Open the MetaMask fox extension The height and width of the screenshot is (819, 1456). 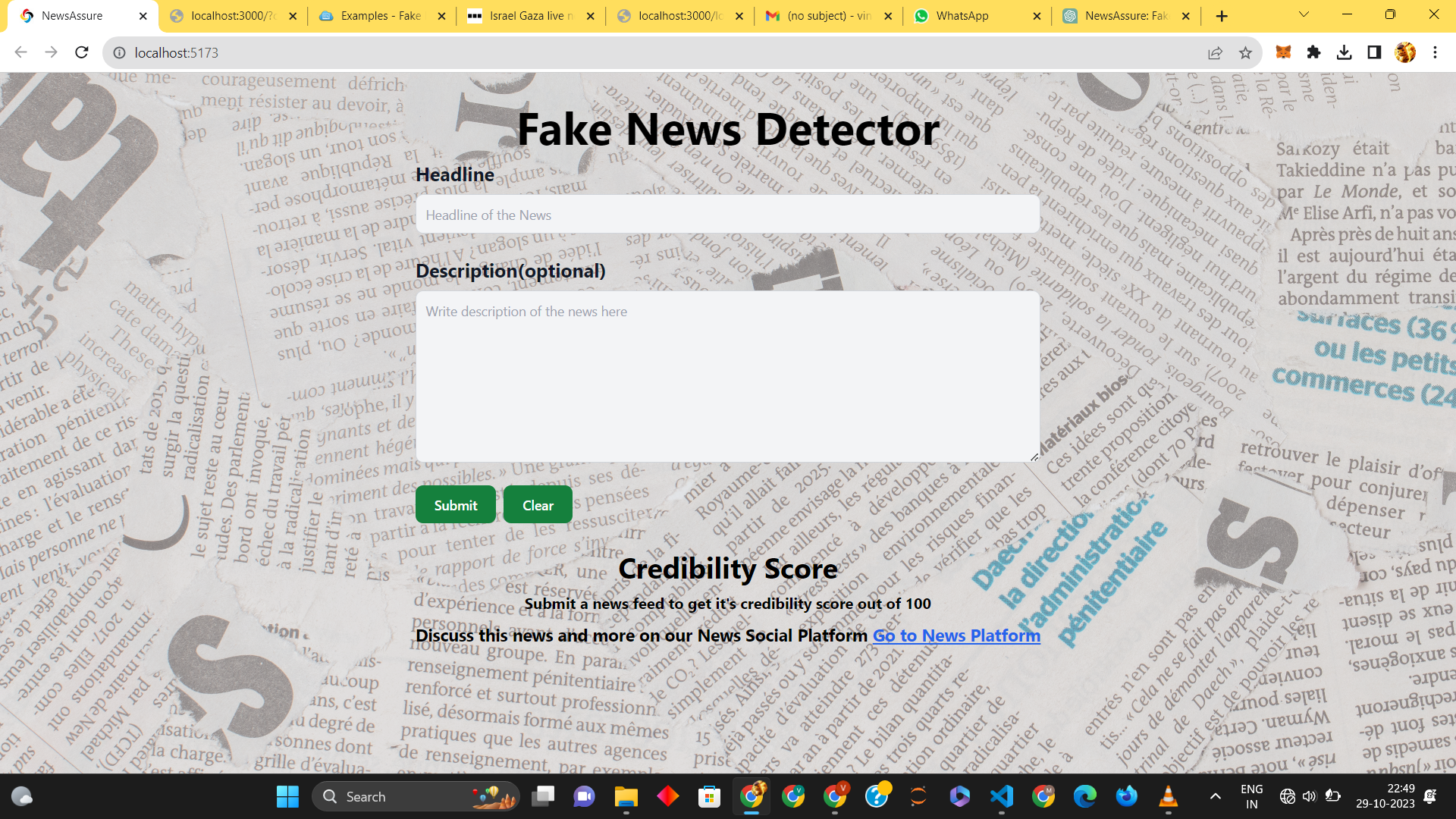[x=1283, y=52]
